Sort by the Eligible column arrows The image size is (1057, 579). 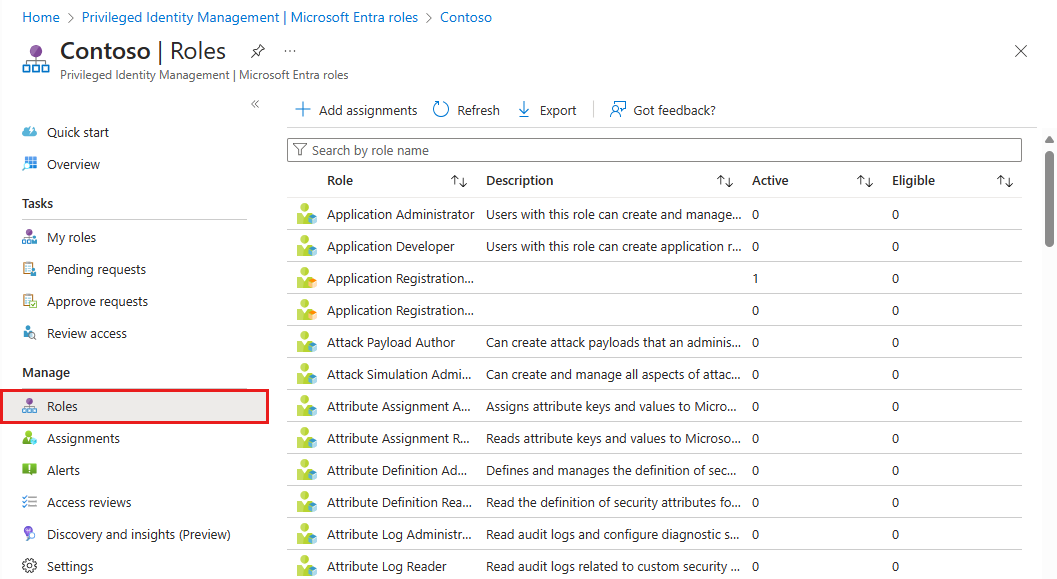click(x=1005, y=181)
